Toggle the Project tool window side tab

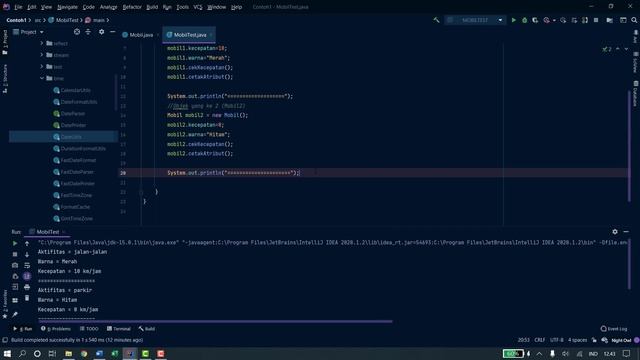5,42
